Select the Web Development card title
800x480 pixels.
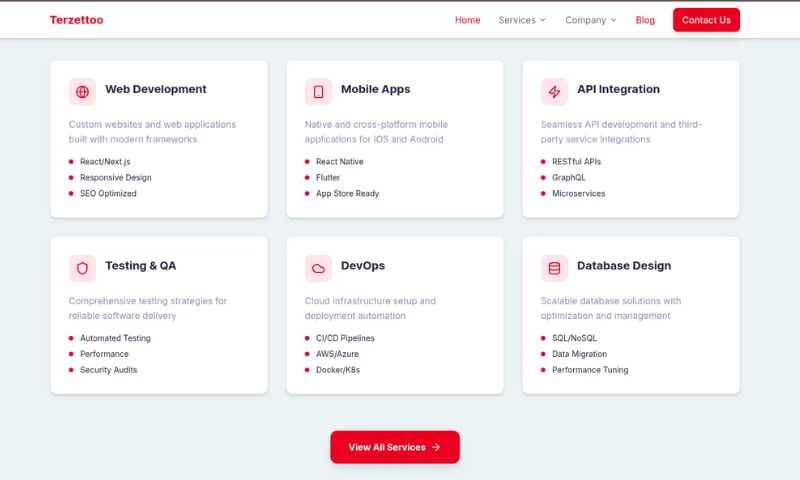155,89
